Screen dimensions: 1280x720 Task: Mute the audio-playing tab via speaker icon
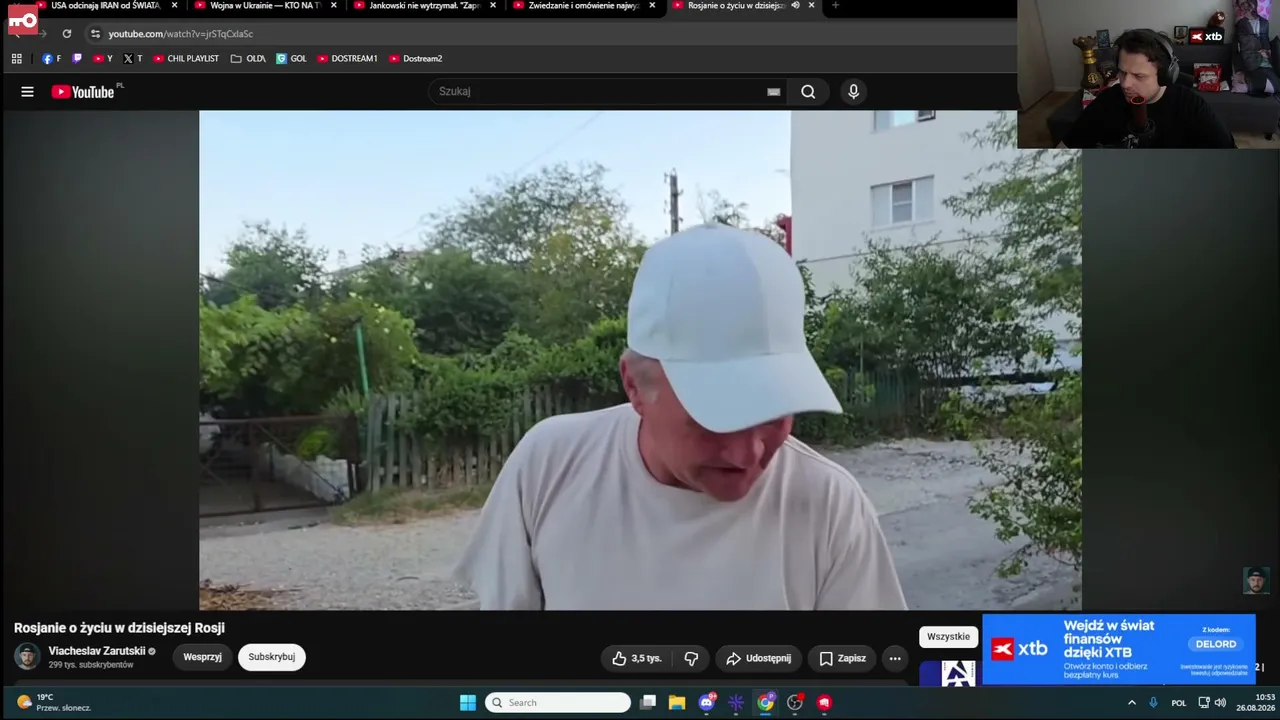click(x=796, y=6)
